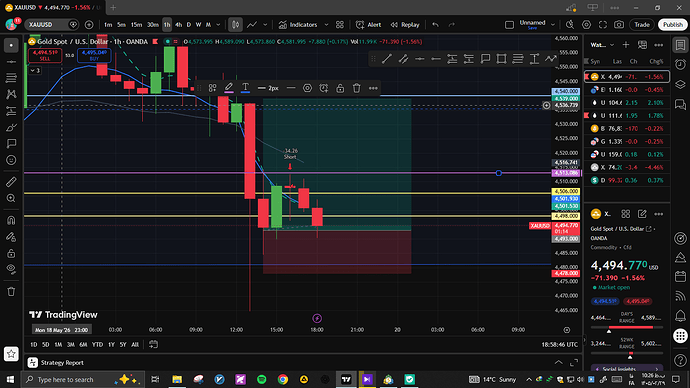
Task: Open Go to date calendar icon
Action: pyautogui.click(x=153, y=344)
